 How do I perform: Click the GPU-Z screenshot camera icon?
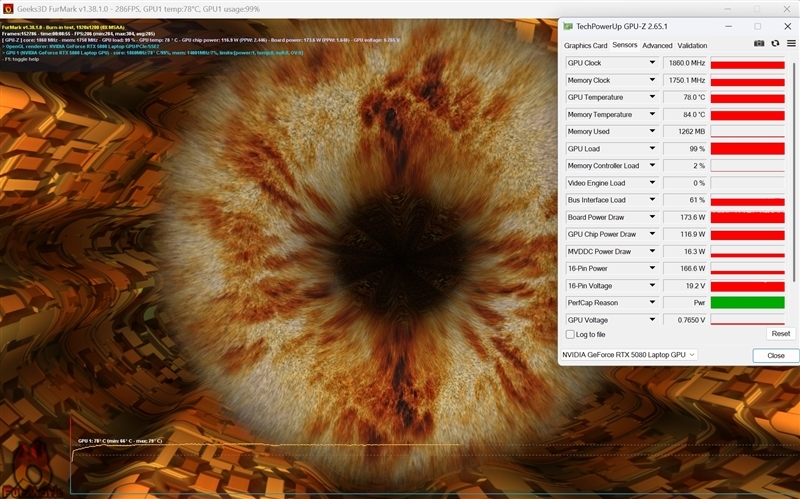point(759,44)
